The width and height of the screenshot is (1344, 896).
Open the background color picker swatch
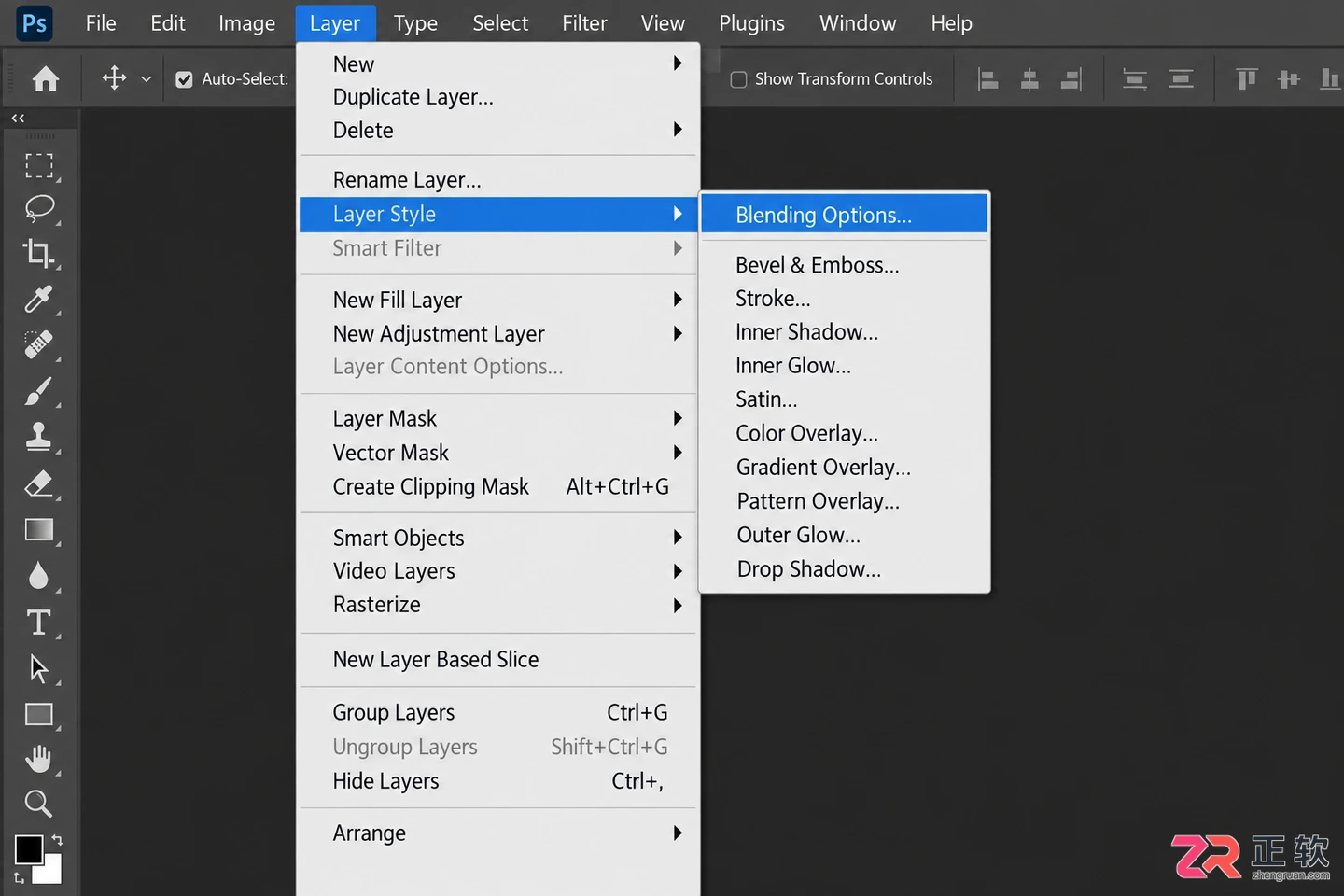[52, 874]
